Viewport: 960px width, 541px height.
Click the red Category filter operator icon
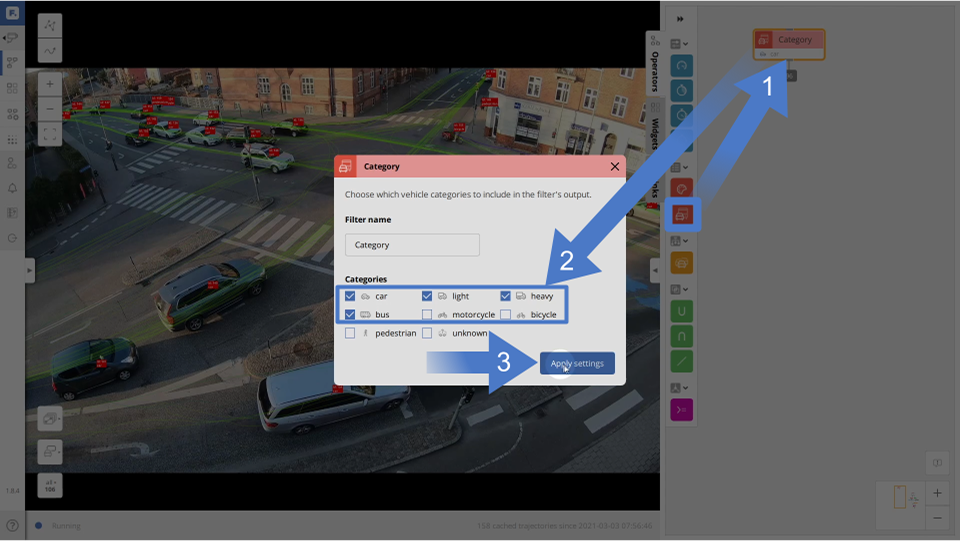(681, 213)
